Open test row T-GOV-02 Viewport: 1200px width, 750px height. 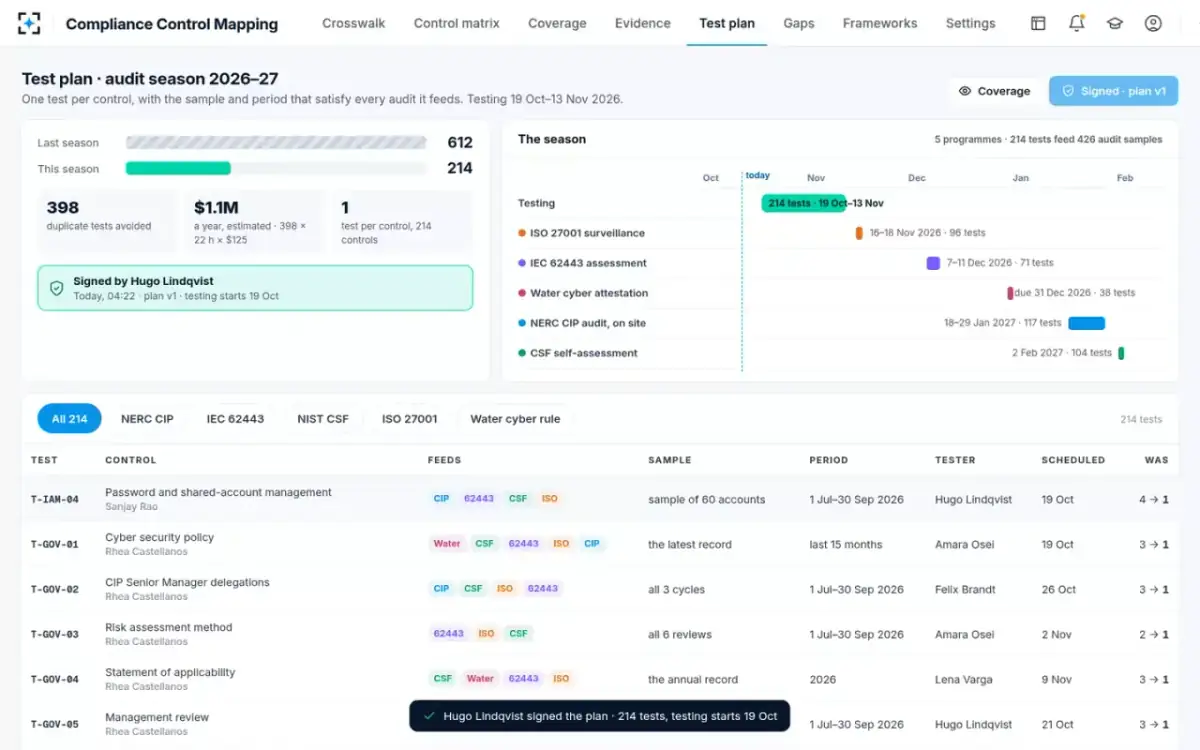coord(600,589)
